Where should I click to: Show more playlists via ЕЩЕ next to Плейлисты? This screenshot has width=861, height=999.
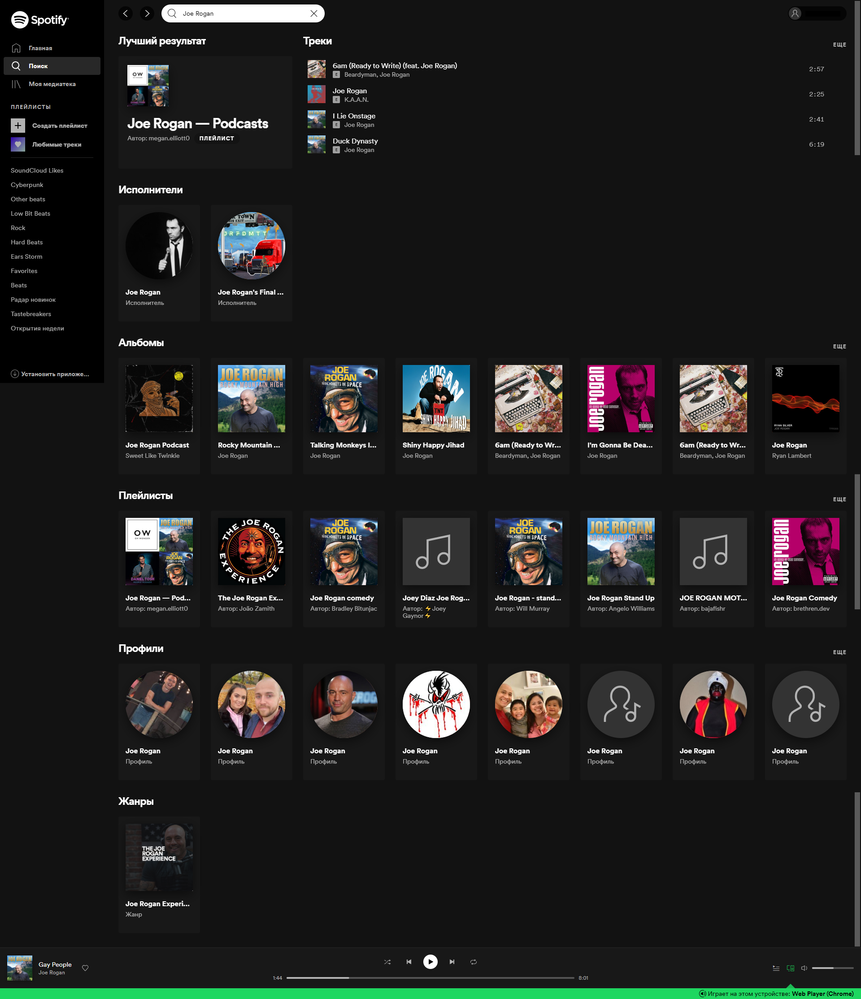tap(839, 500)
